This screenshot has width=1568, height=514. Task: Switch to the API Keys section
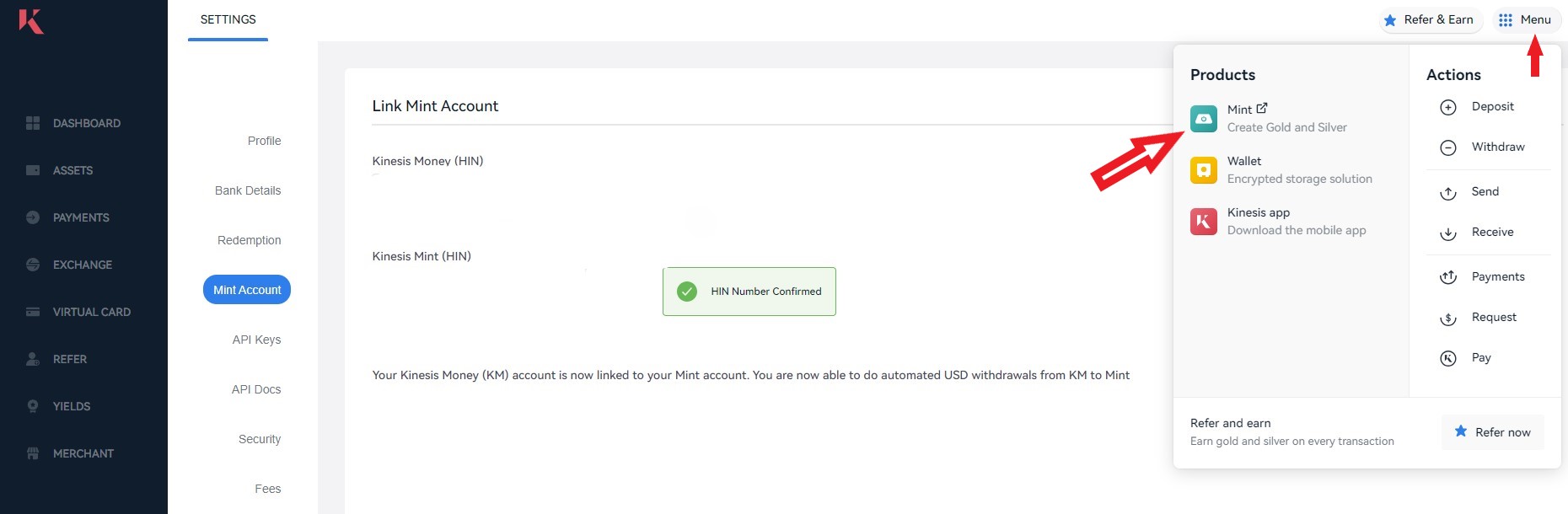coord(256,340)
